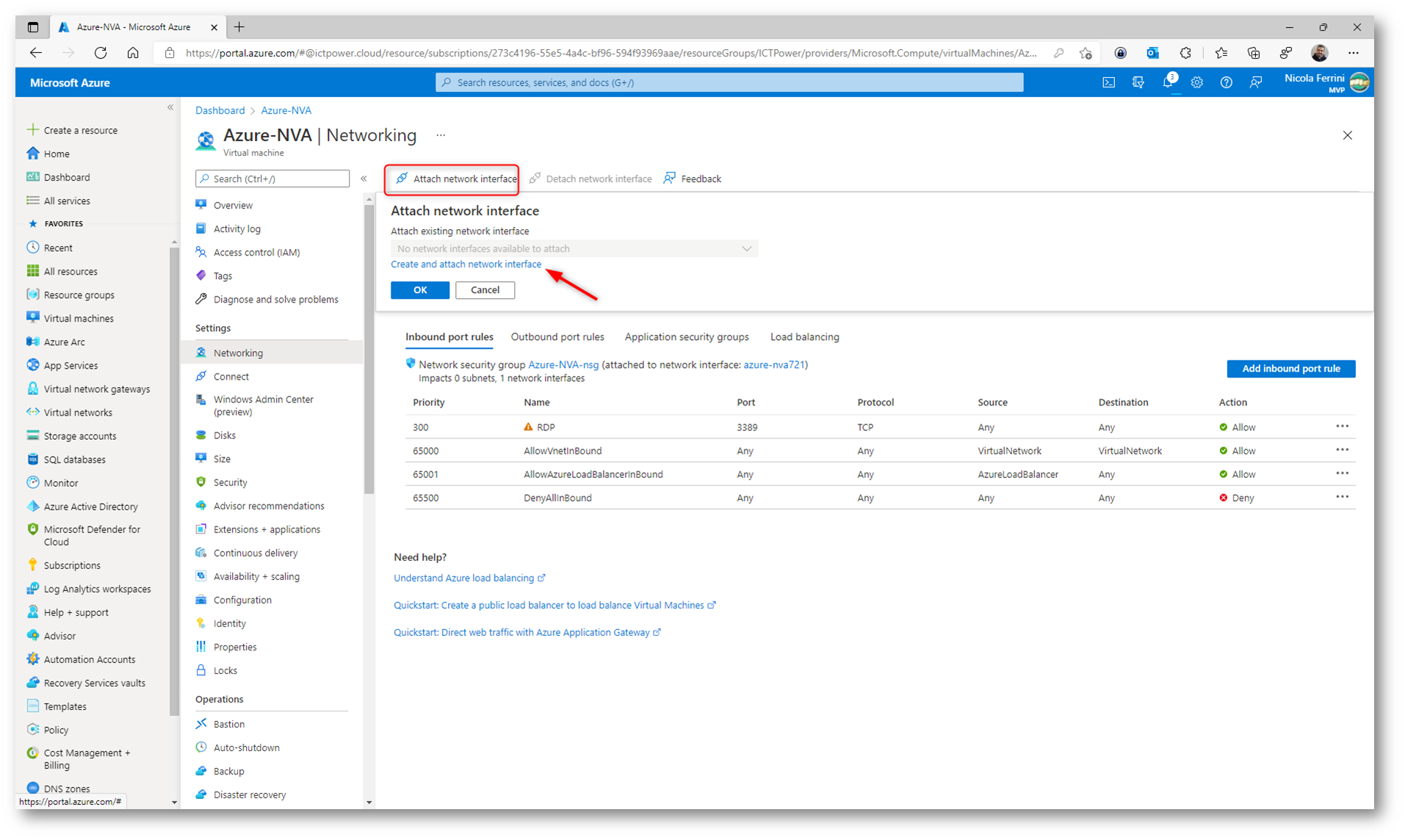Screen dimensions: 1405x840
Task: Open Azure Cloud Shell icon
Action: click(1108, 83)
